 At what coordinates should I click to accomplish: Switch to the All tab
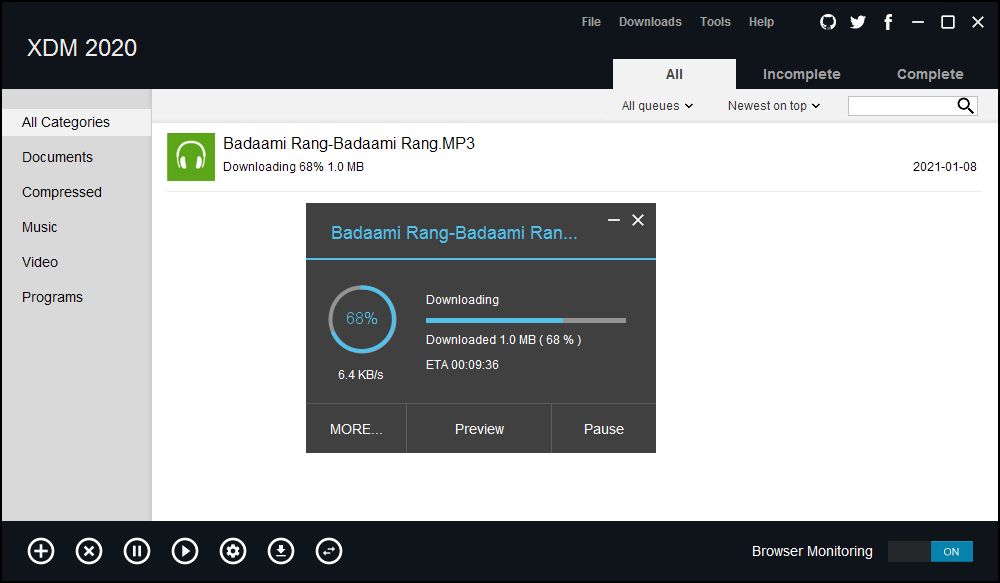click(x=674, y=74)
